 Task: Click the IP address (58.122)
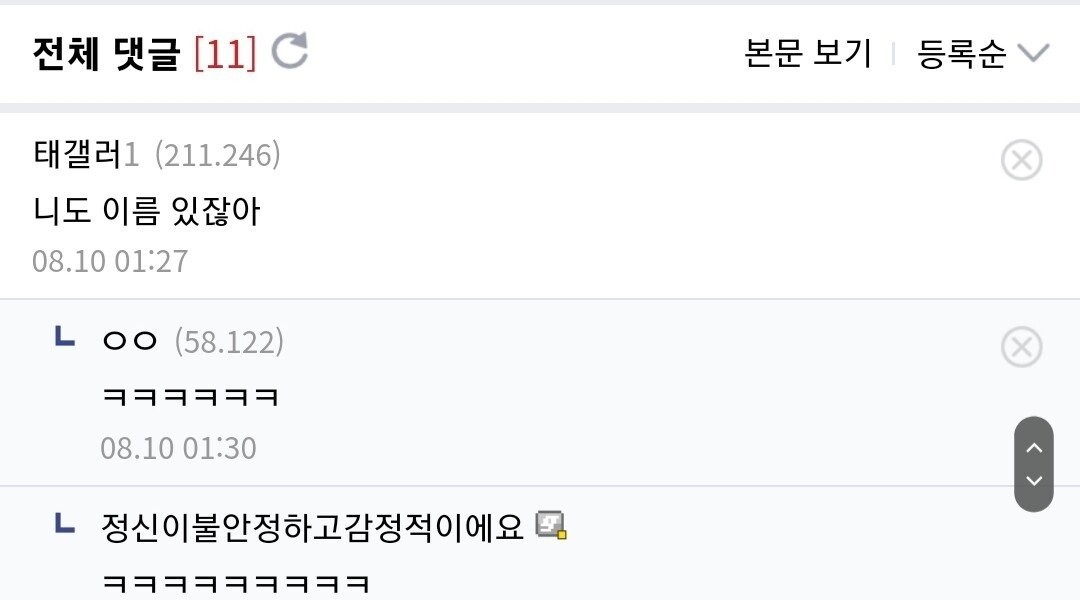coord(229,342)
